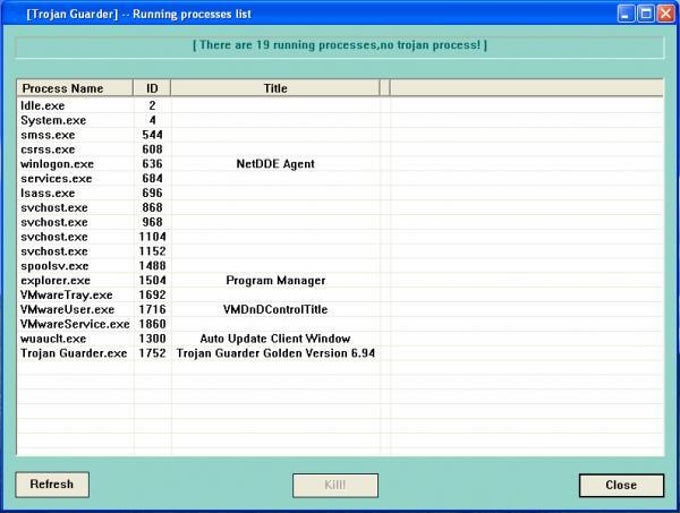680x513 pixels.
Task: Click the ID value 1752
Action: point(152,353)
